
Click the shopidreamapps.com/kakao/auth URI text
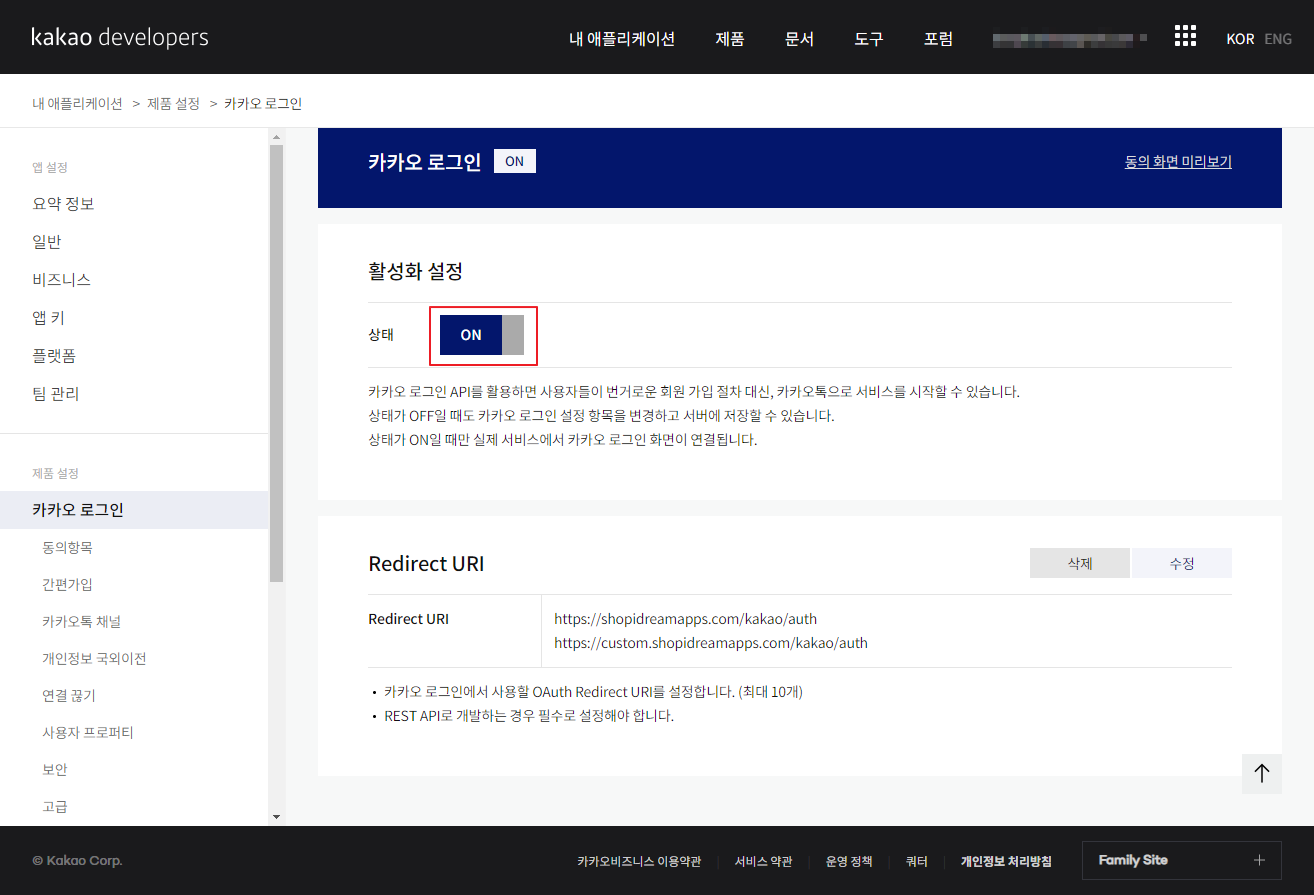(686, 619)
